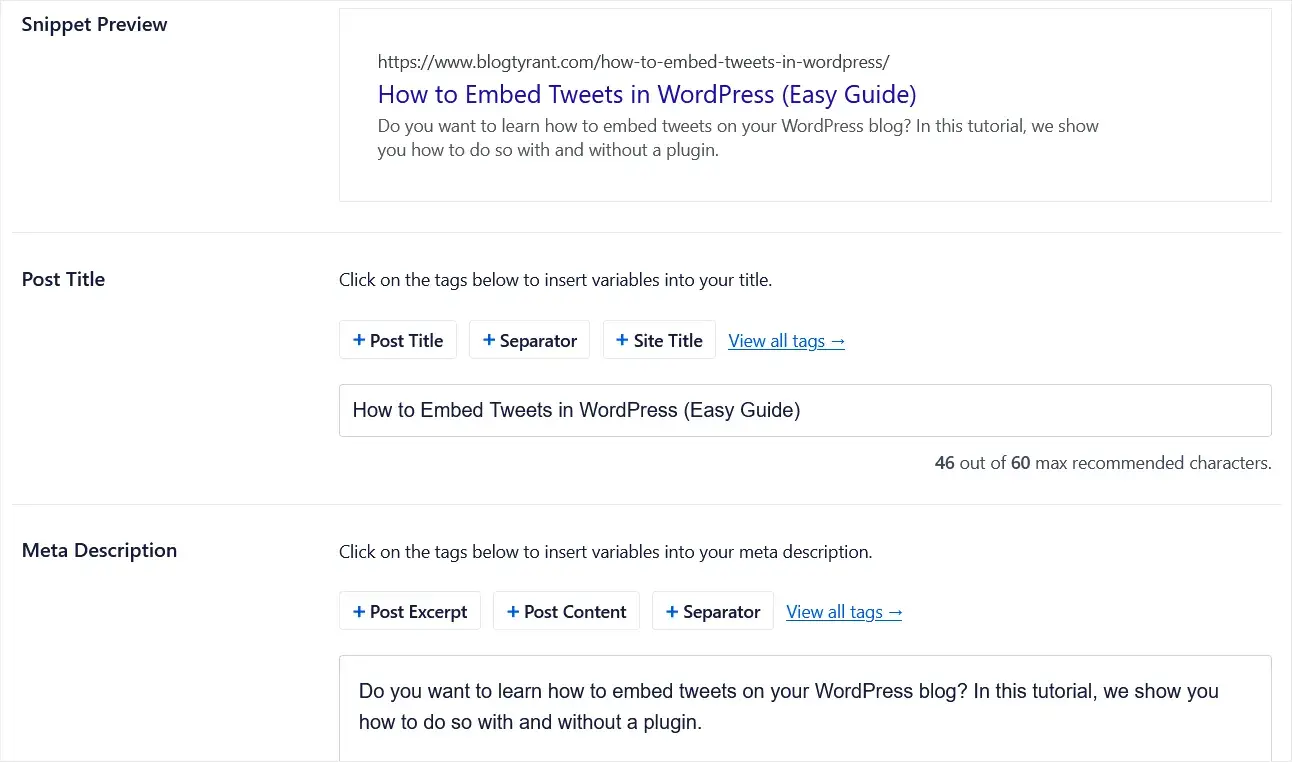Insert the Site Title tag into title
The image size is (1292, 762).
(660, 340)
